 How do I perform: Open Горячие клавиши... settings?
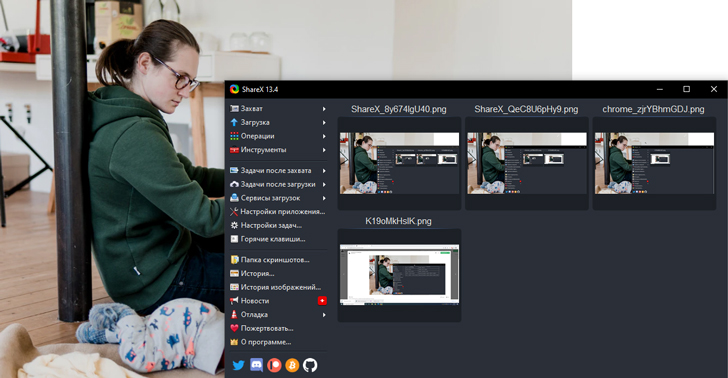click(278, 239)
